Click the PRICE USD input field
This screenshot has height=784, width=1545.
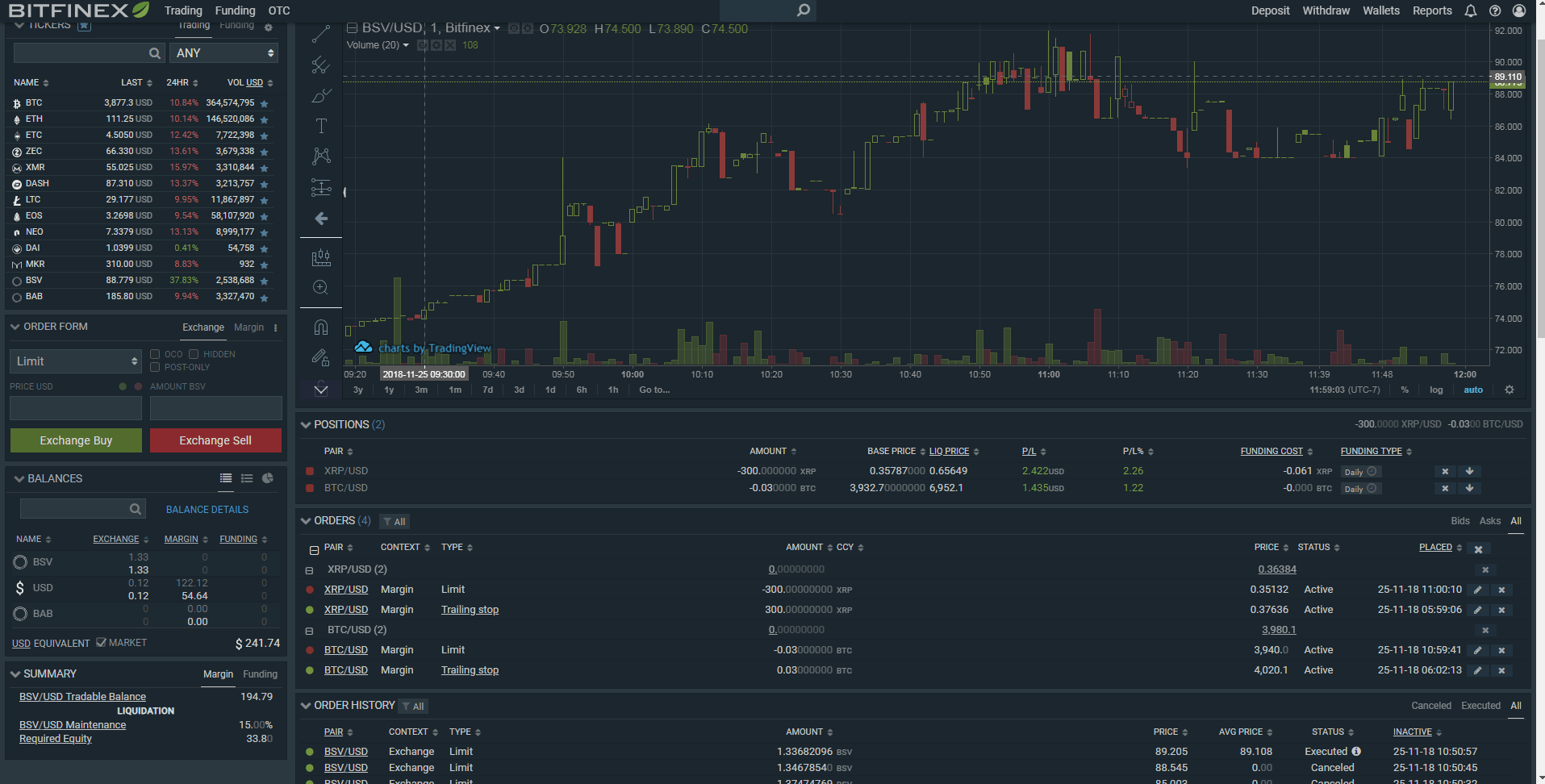pos(76,408)
